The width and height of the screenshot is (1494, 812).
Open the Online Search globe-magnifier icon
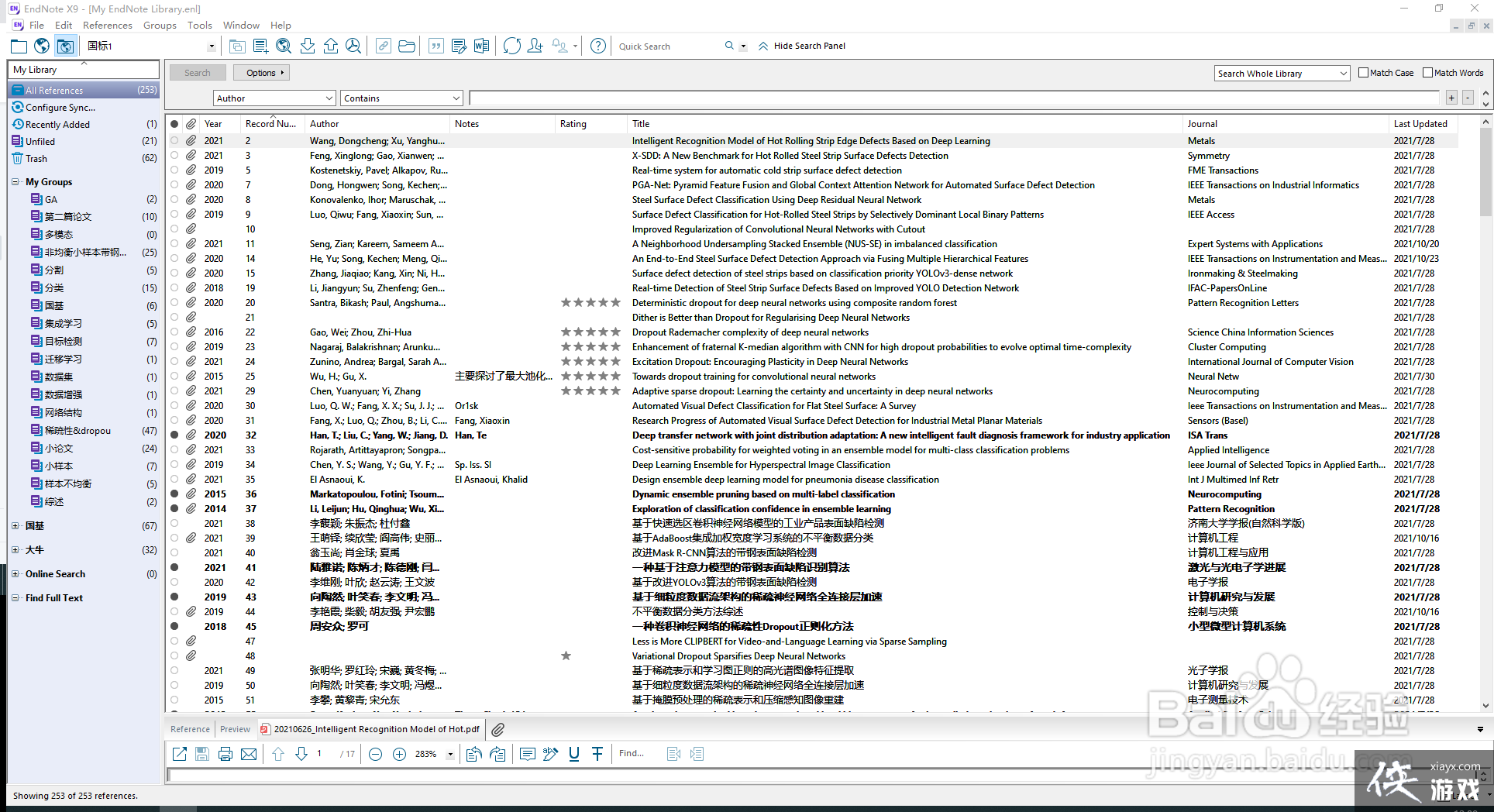(x=284, y=46)
